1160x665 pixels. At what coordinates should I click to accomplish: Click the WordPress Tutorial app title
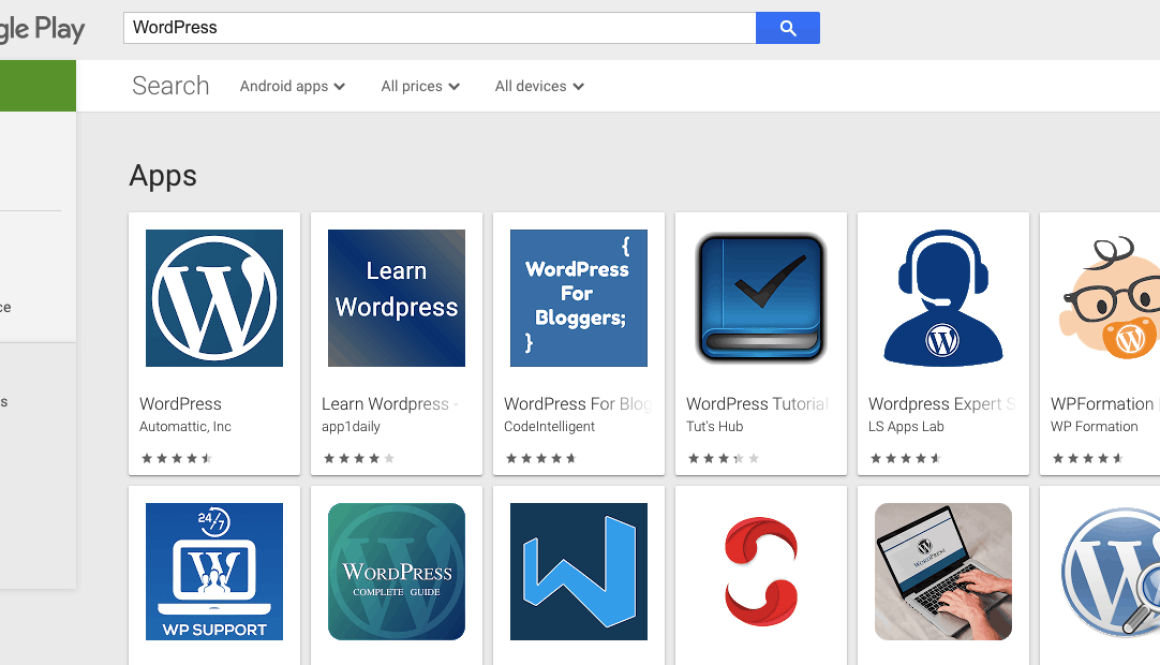coord(758,404)
